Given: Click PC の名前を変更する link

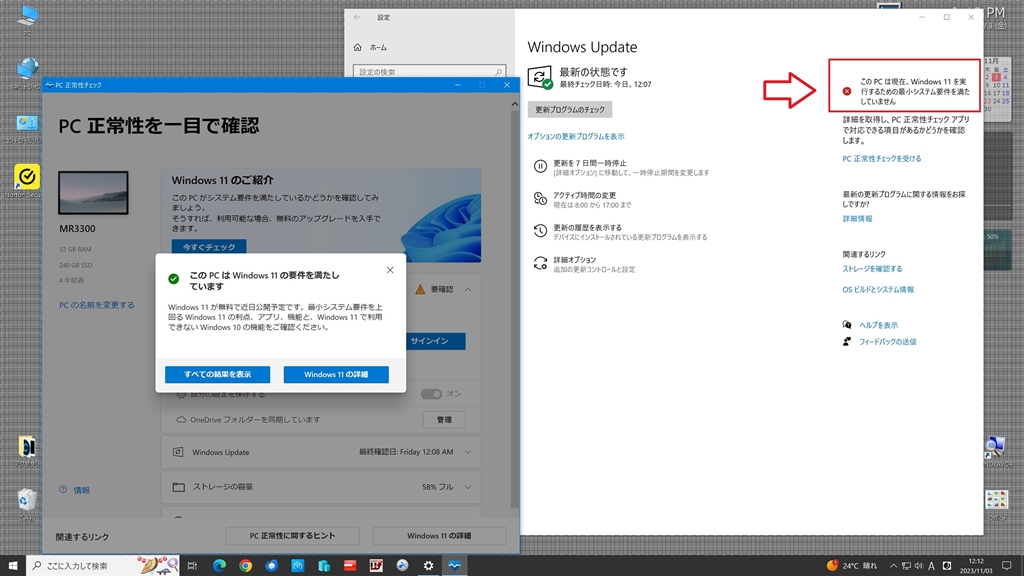Looking at the screenshot, I should 97,305.
